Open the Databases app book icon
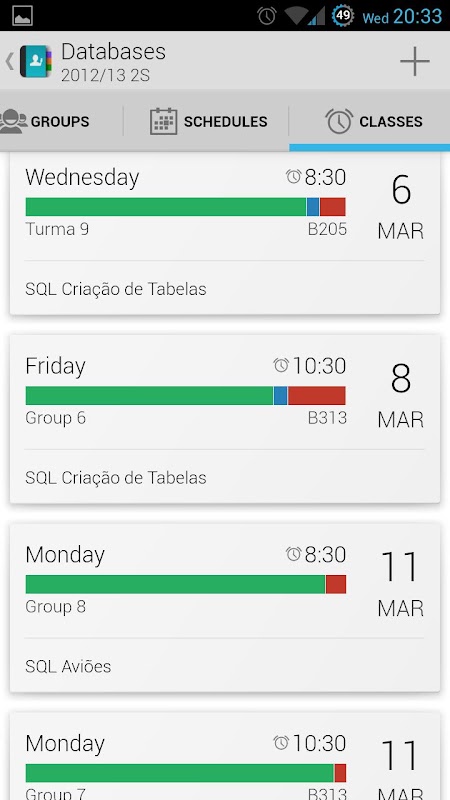450x800 pixels. pos(36,61)
